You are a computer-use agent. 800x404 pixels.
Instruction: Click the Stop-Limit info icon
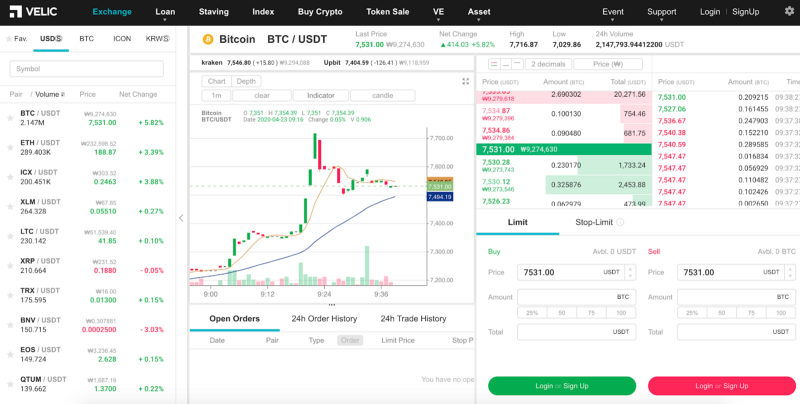pyautogui.click(x=620, y=222)
